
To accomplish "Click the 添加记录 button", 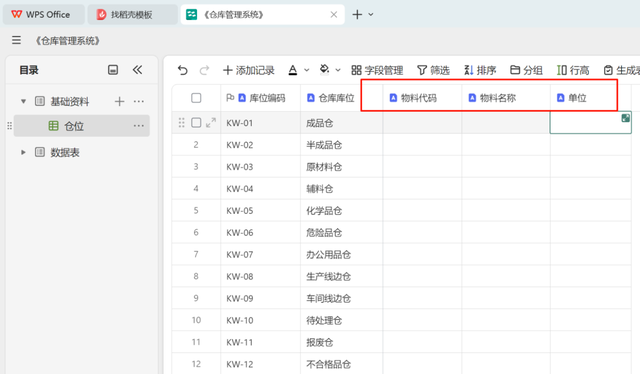I will pos(249,70).
